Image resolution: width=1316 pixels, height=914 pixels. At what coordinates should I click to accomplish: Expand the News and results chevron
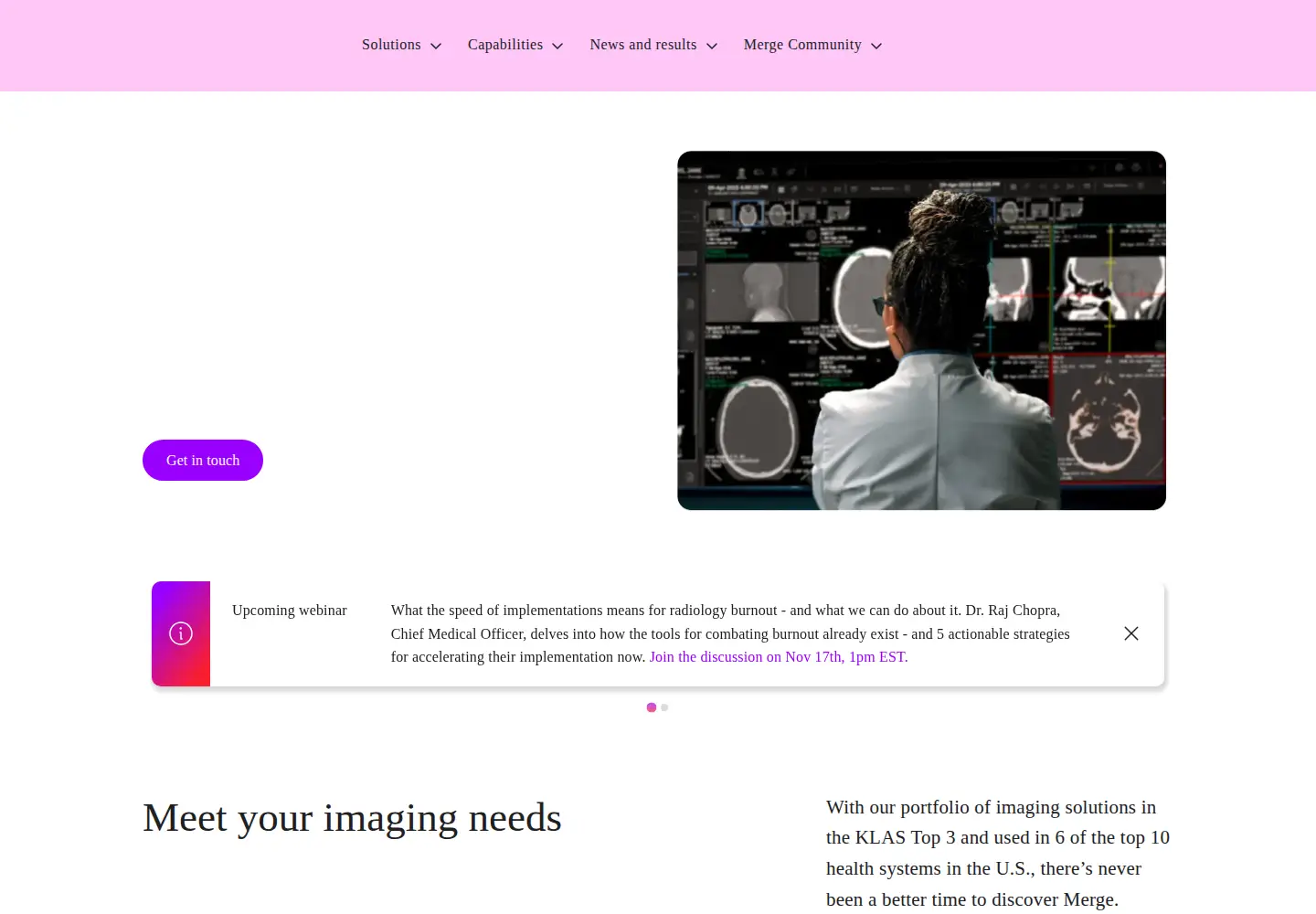712,46
